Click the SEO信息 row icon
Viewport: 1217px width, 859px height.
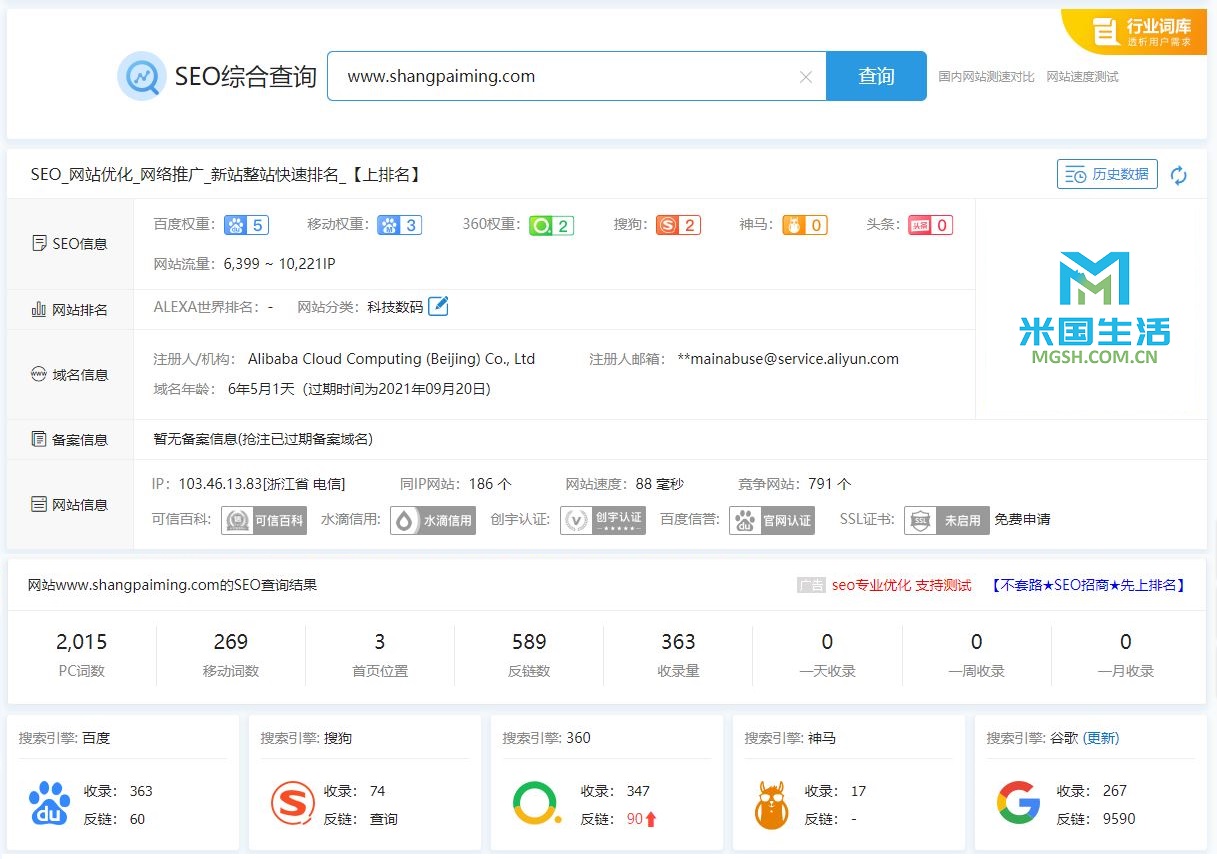(40, 243)
